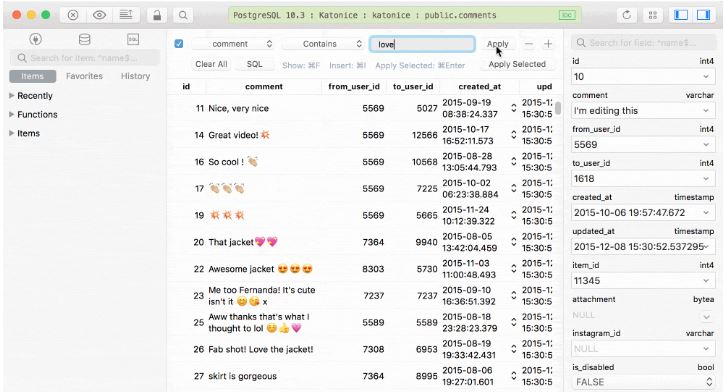Toggle the left sidebar pane icon
The image size is (726, 392).
[681, 15]
